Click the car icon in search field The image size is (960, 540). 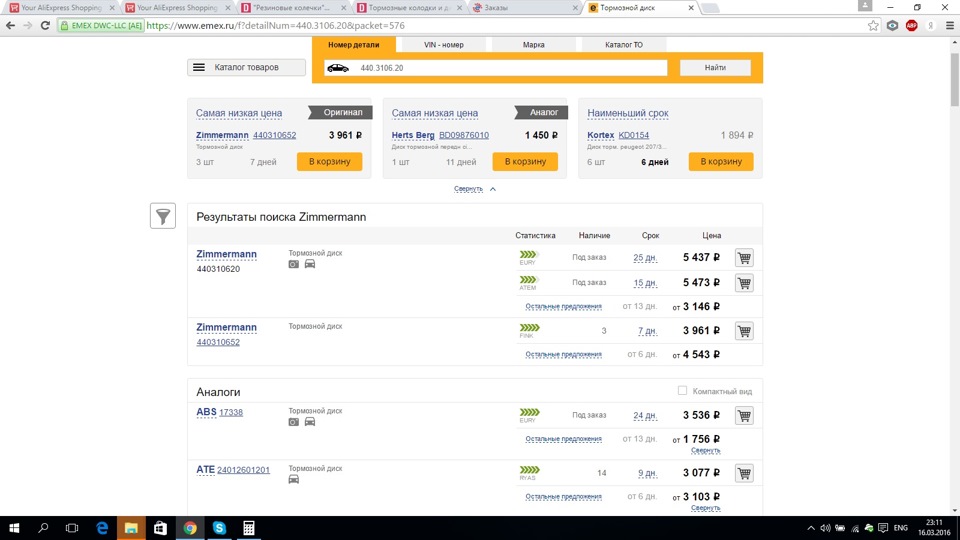point(338,68)
